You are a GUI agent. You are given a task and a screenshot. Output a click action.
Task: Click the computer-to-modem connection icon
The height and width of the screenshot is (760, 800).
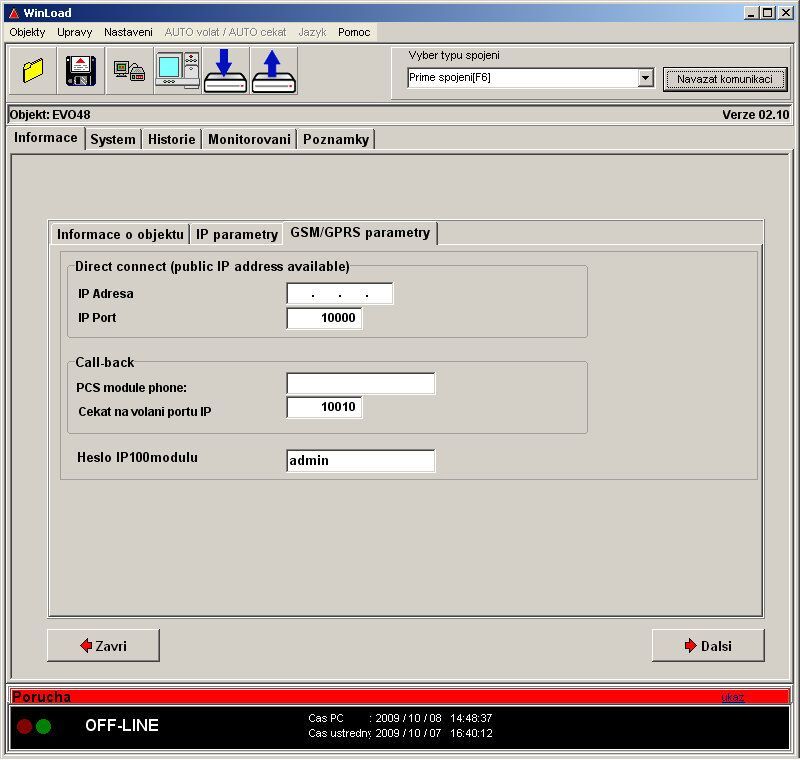129,70
